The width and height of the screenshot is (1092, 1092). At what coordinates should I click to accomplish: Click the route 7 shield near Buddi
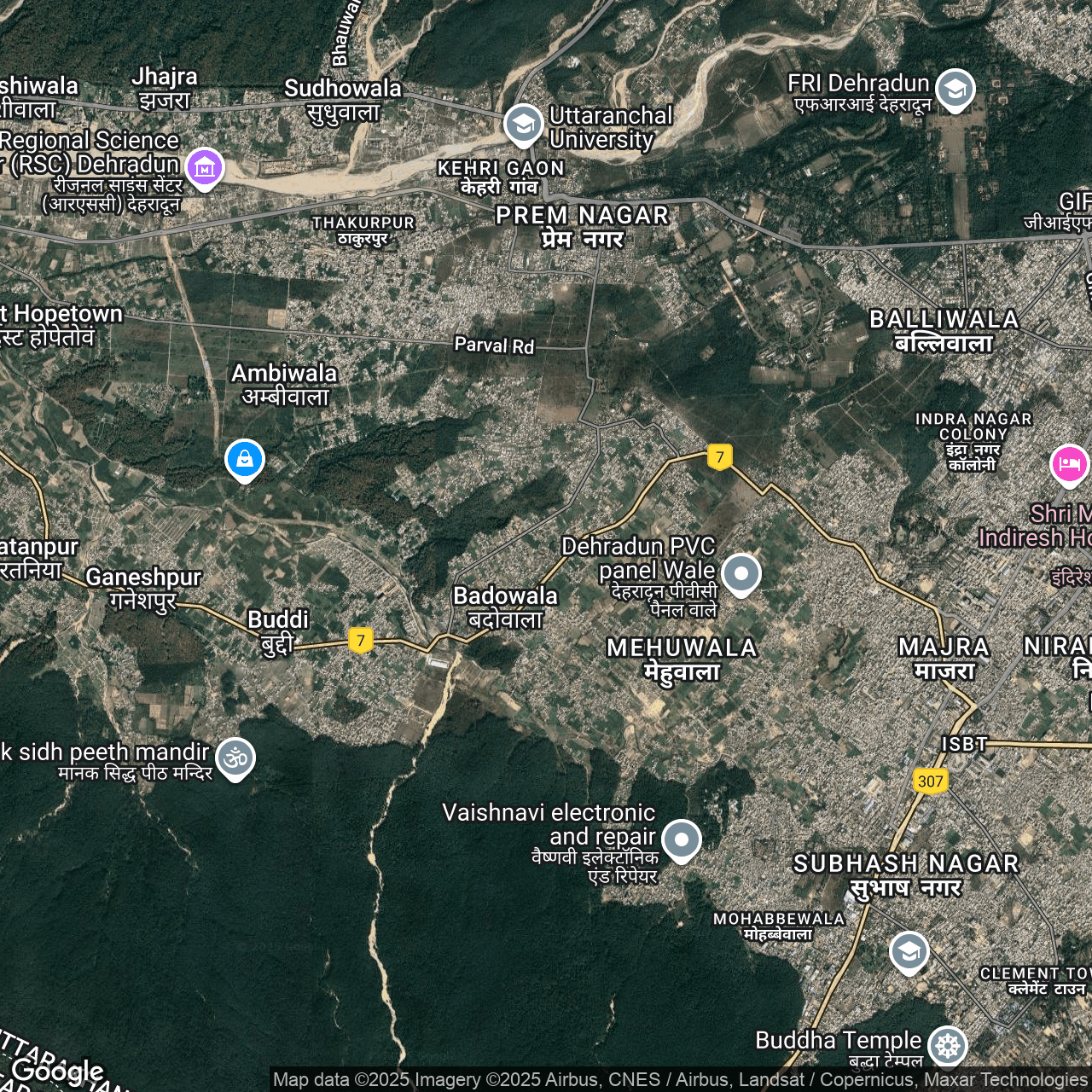click(x=361, y=640)
